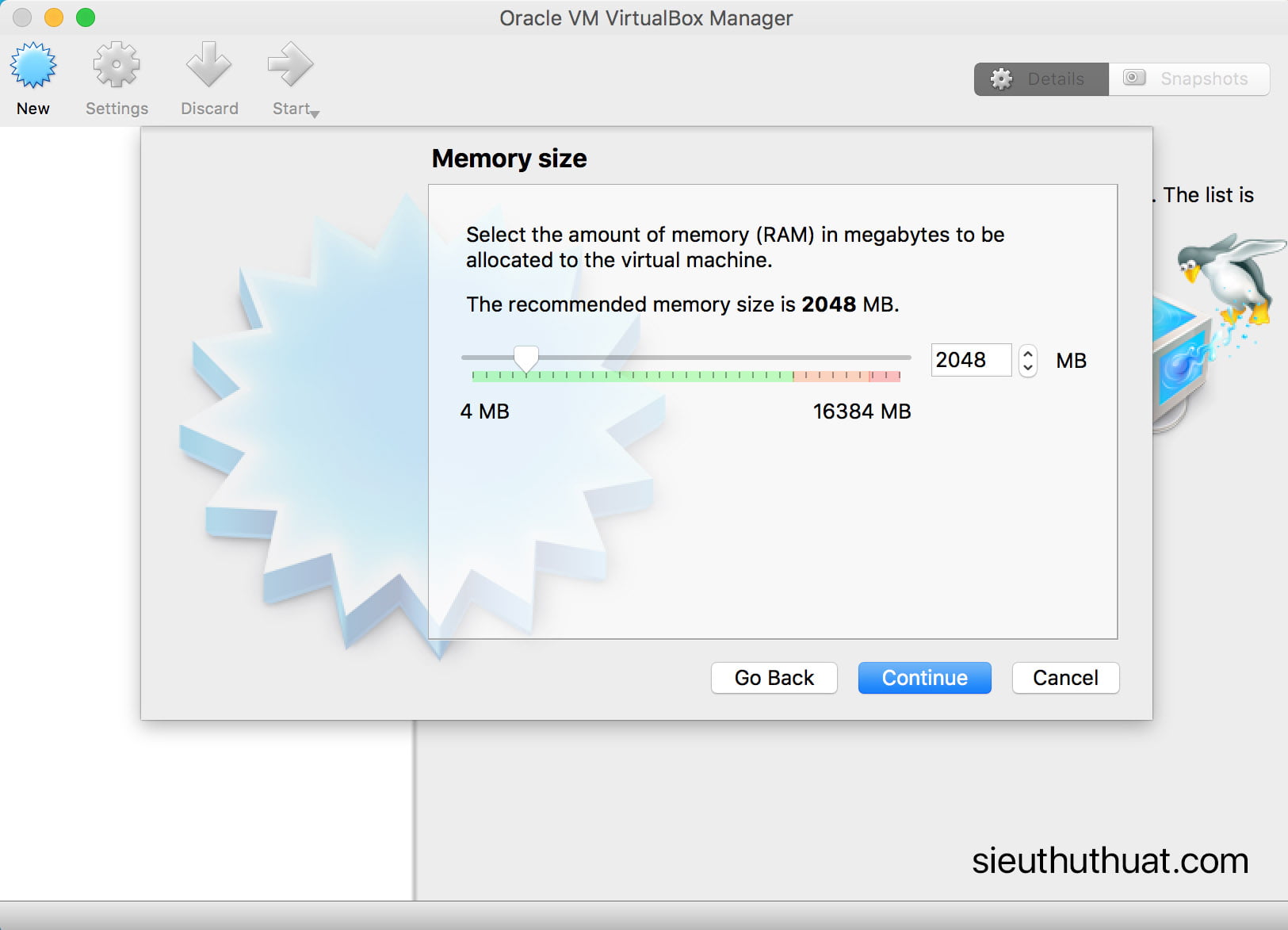Focus the 2048 memory size field

(969, 360)
